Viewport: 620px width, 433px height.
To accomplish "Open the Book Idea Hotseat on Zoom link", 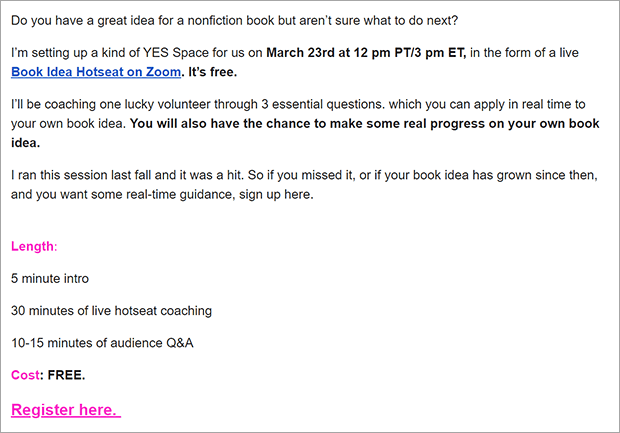I will coord(96,72).
